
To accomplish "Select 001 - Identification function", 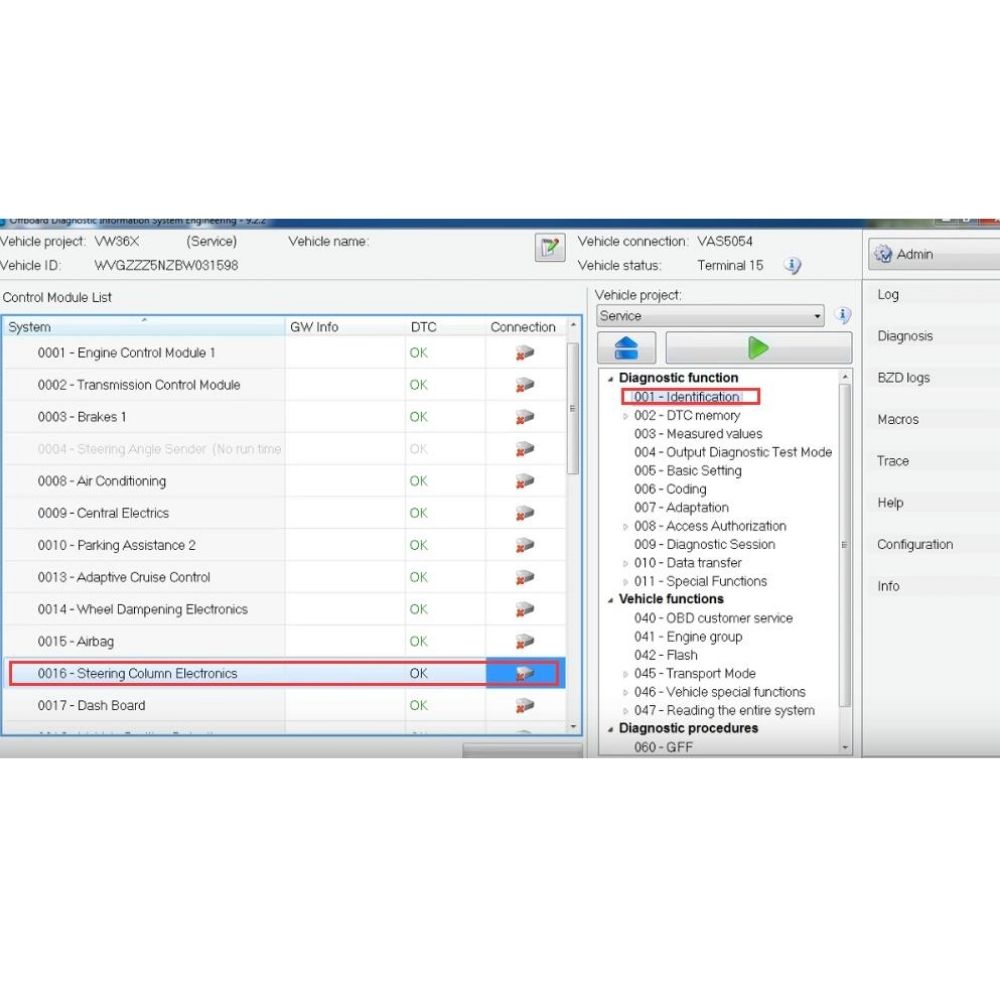I will (687, 397).
